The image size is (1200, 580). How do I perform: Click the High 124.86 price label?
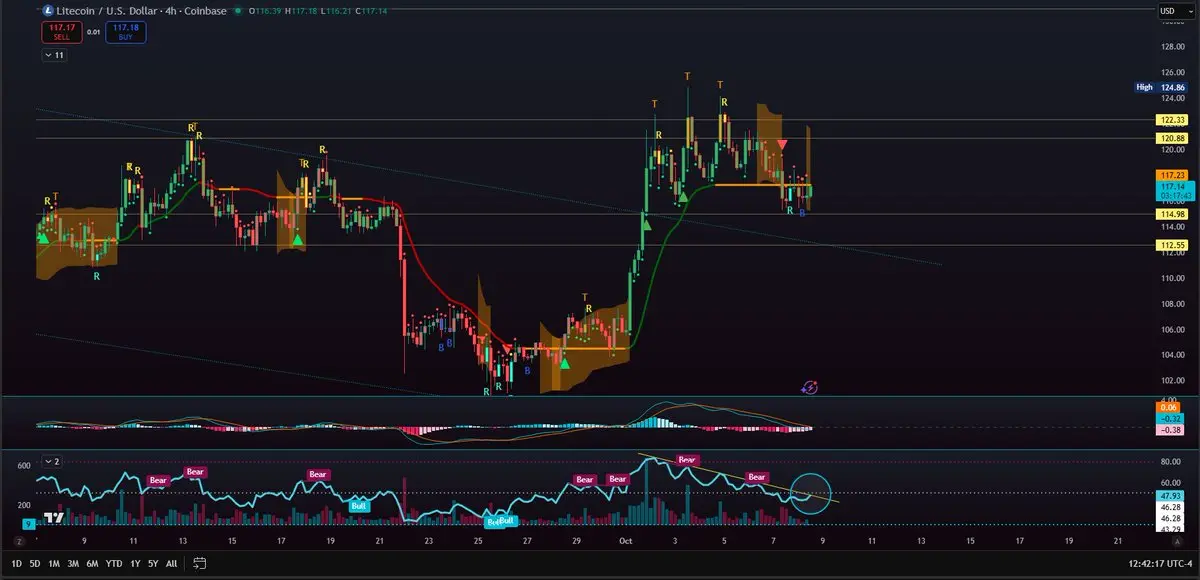pos(1160,87)
